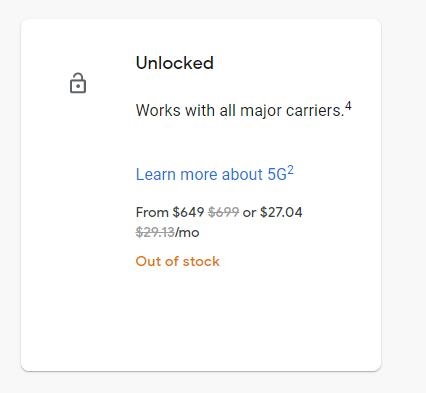This screenshot has width=426, height=393.
Task: Open the Learn more about 5G link
Action: (215, 174)
